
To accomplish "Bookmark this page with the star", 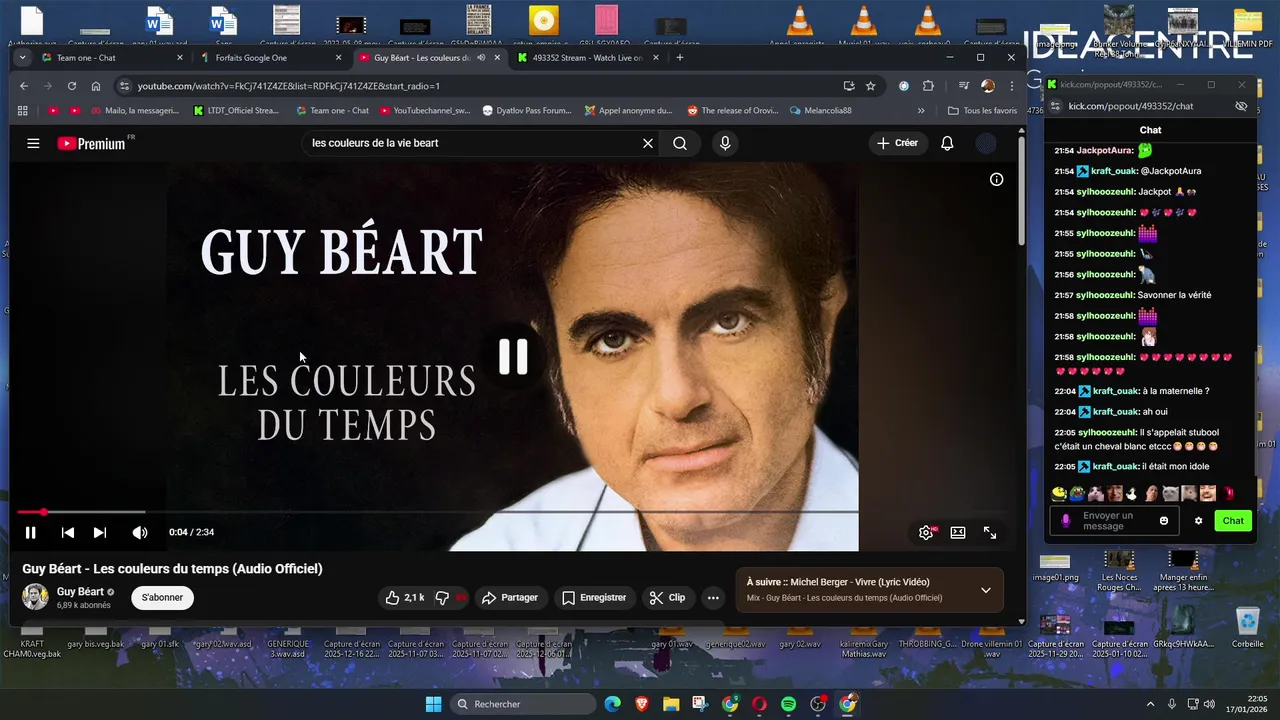I will tap(871, 86).
